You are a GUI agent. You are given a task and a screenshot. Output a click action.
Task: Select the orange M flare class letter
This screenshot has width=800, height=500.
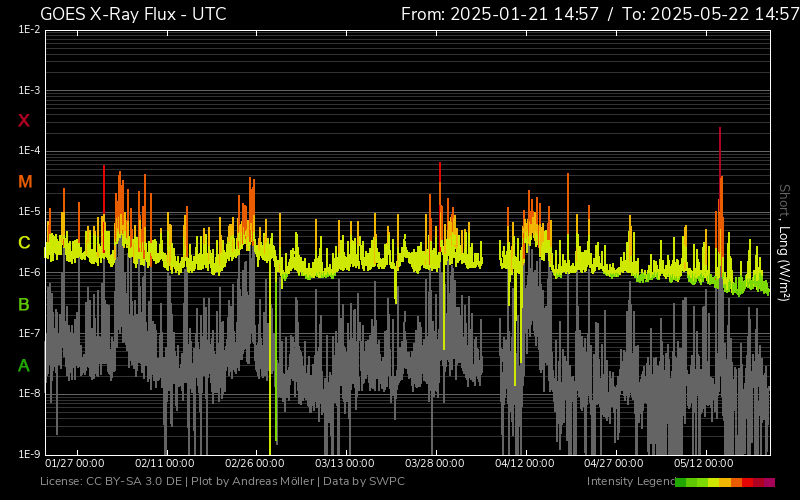(25, 182)
